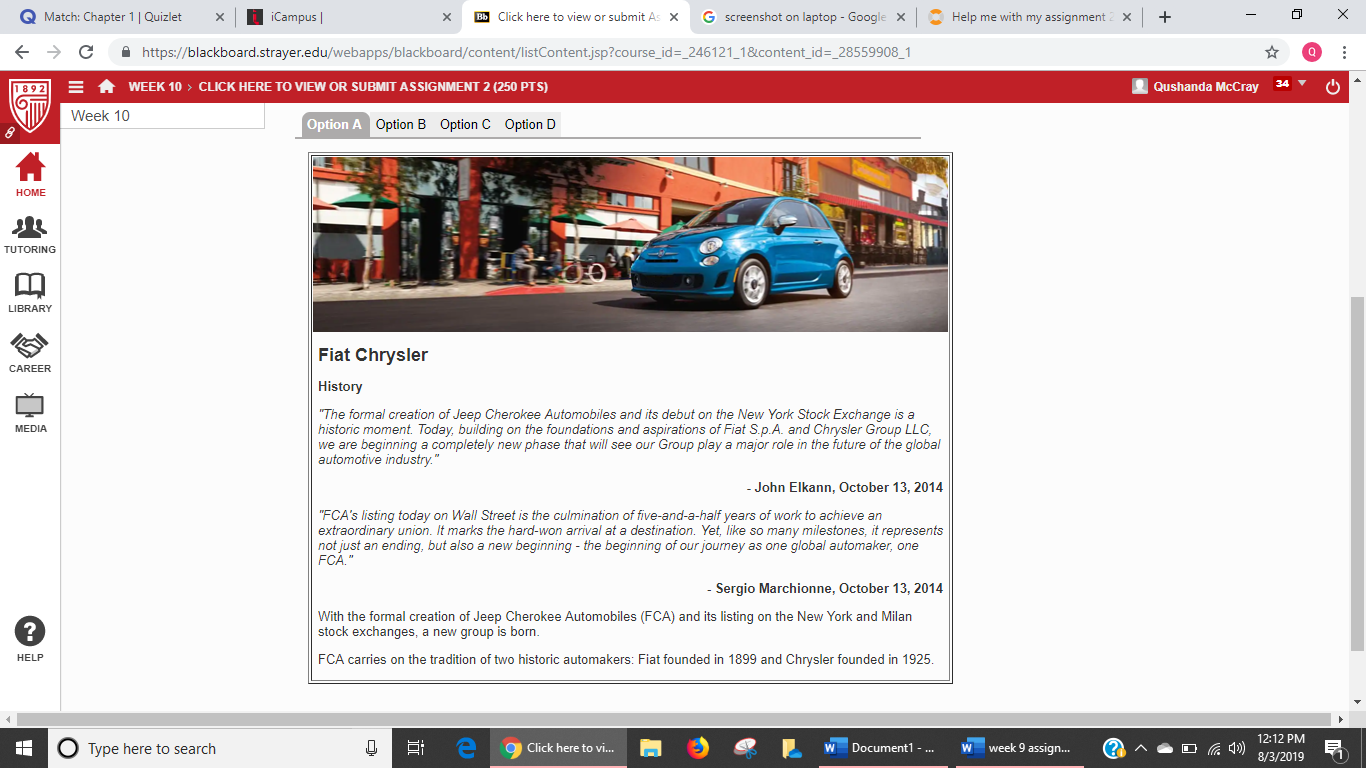Screen dimensions: 1366x768
Task: Switch to the Option B tab
Action: coord(401,124)
